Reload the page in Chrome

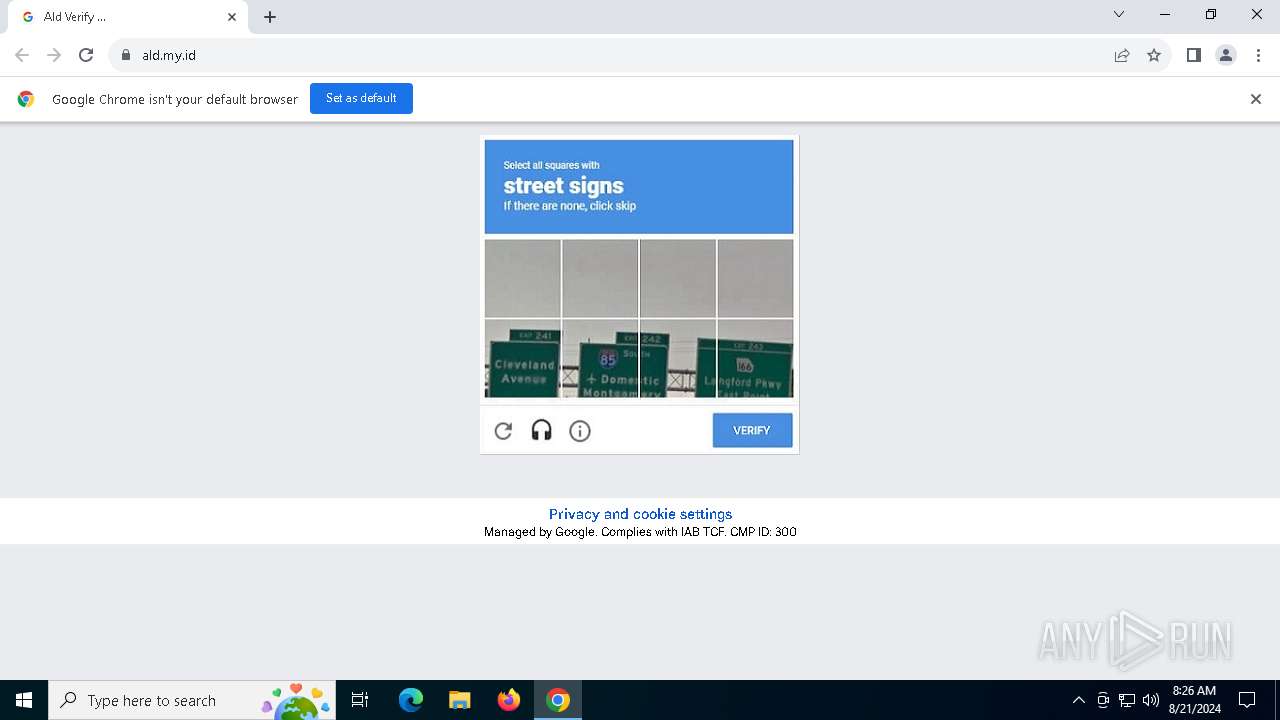click(x=86, y=55)
